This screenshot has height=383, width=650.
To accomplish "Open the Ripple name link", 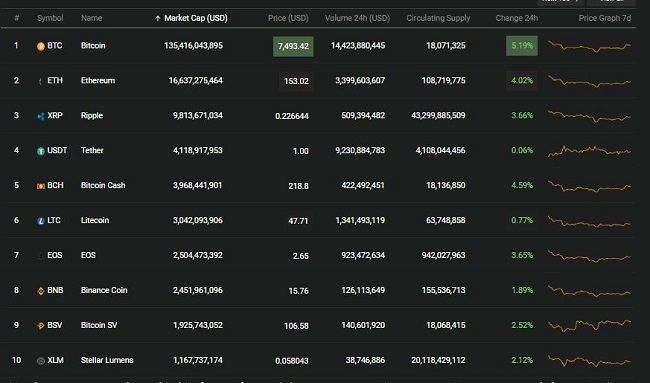I will [x=92, y=116].
